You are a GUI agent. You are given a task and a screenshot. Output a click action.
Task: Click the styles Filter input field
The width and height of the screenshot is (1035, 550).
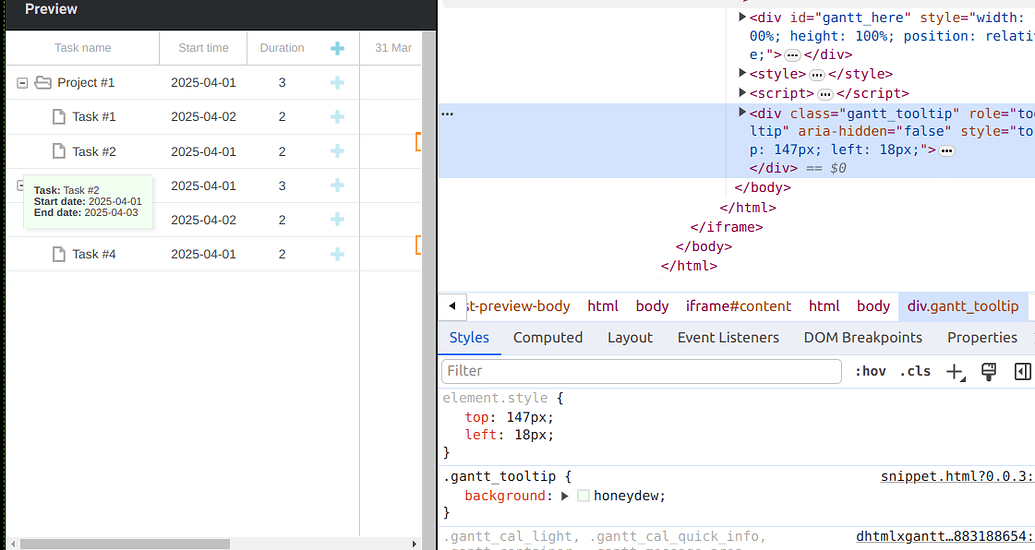pyautogui.click(x=640, y=371)
